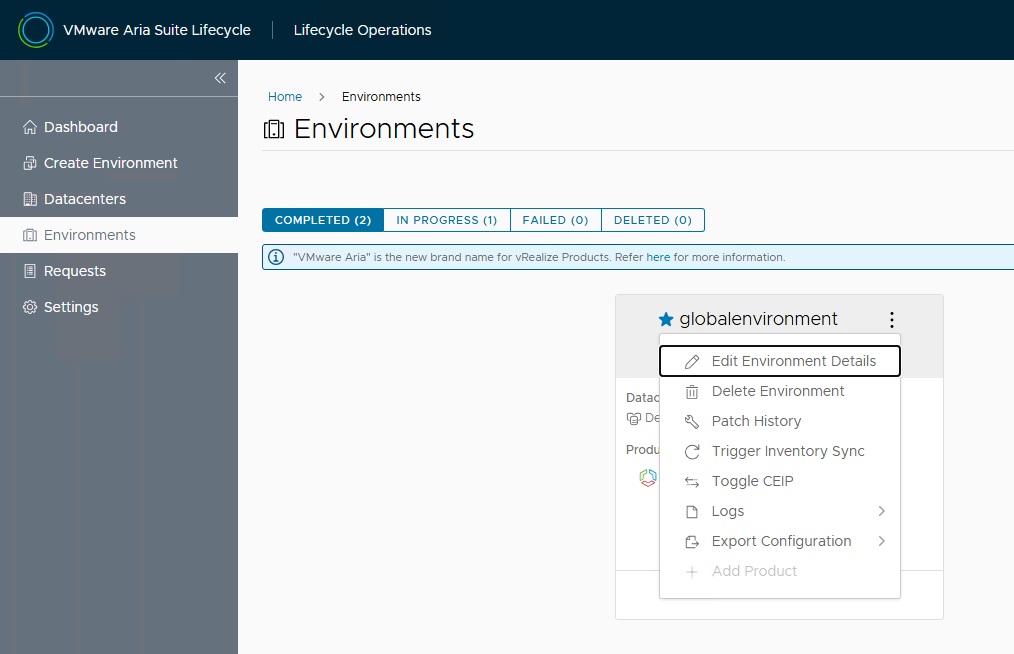Collapse the left navigation sidebar
Screen dimensions: 1014x654
pyautogui.click(x=220, y=78)
